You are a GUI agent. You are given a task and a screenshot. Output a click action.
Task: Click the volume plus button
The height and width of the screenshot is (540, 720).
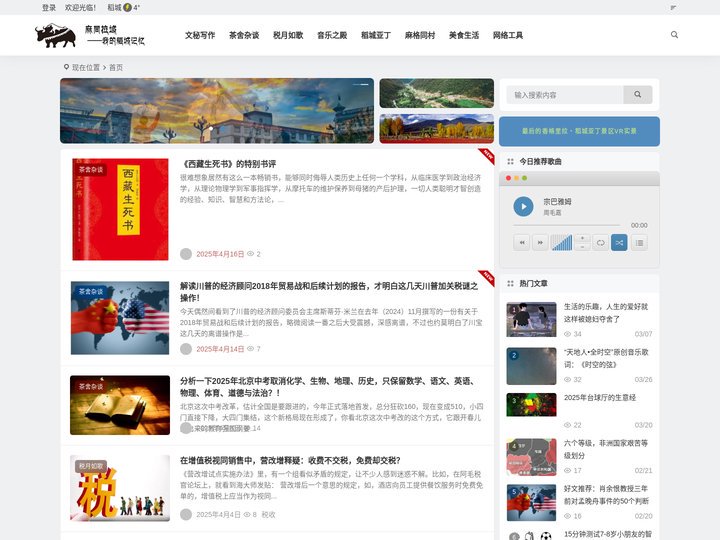[582, 238]
